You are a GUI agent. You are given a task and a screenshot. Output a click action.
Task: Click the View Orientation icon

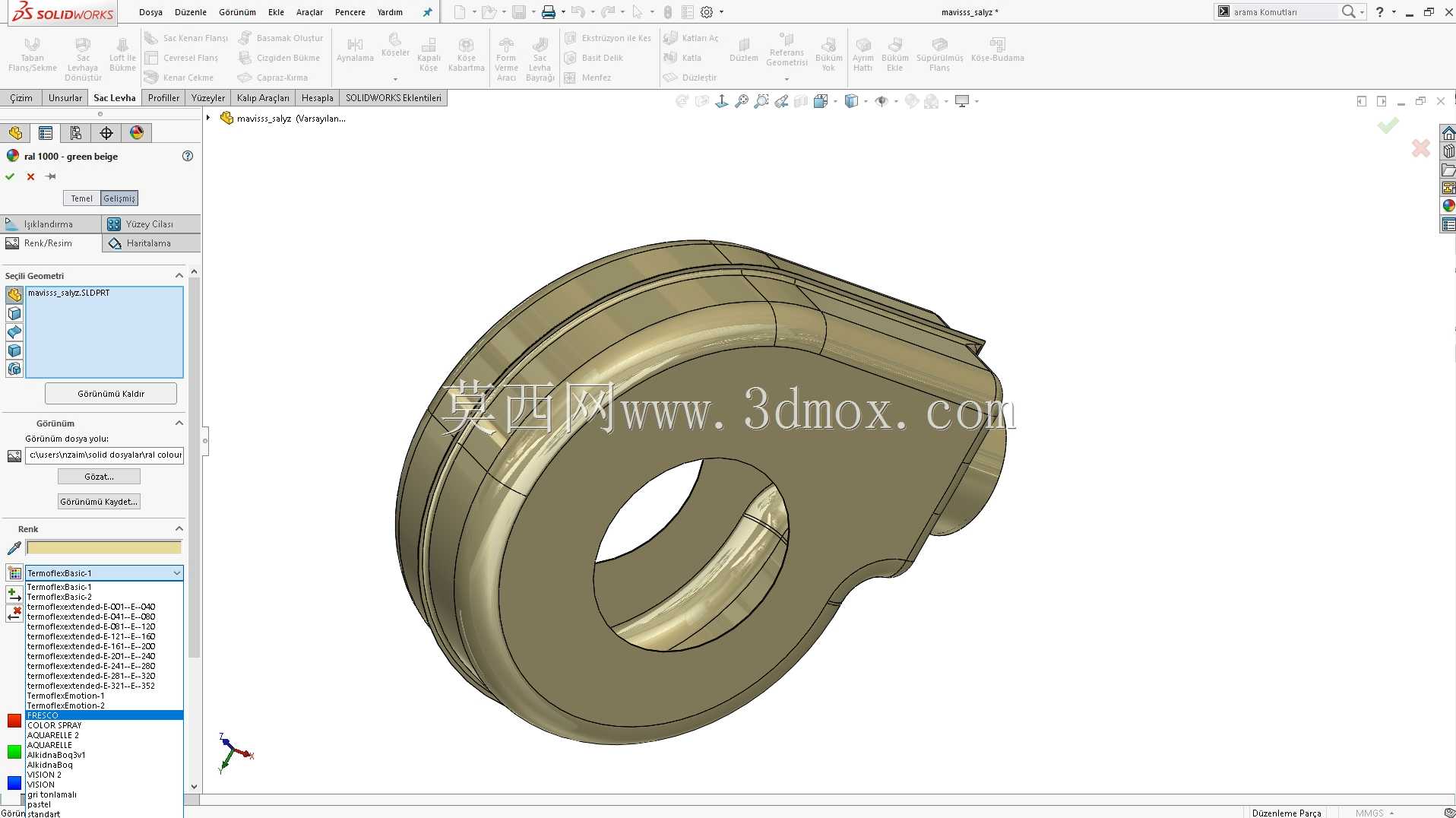click(821, 101)
